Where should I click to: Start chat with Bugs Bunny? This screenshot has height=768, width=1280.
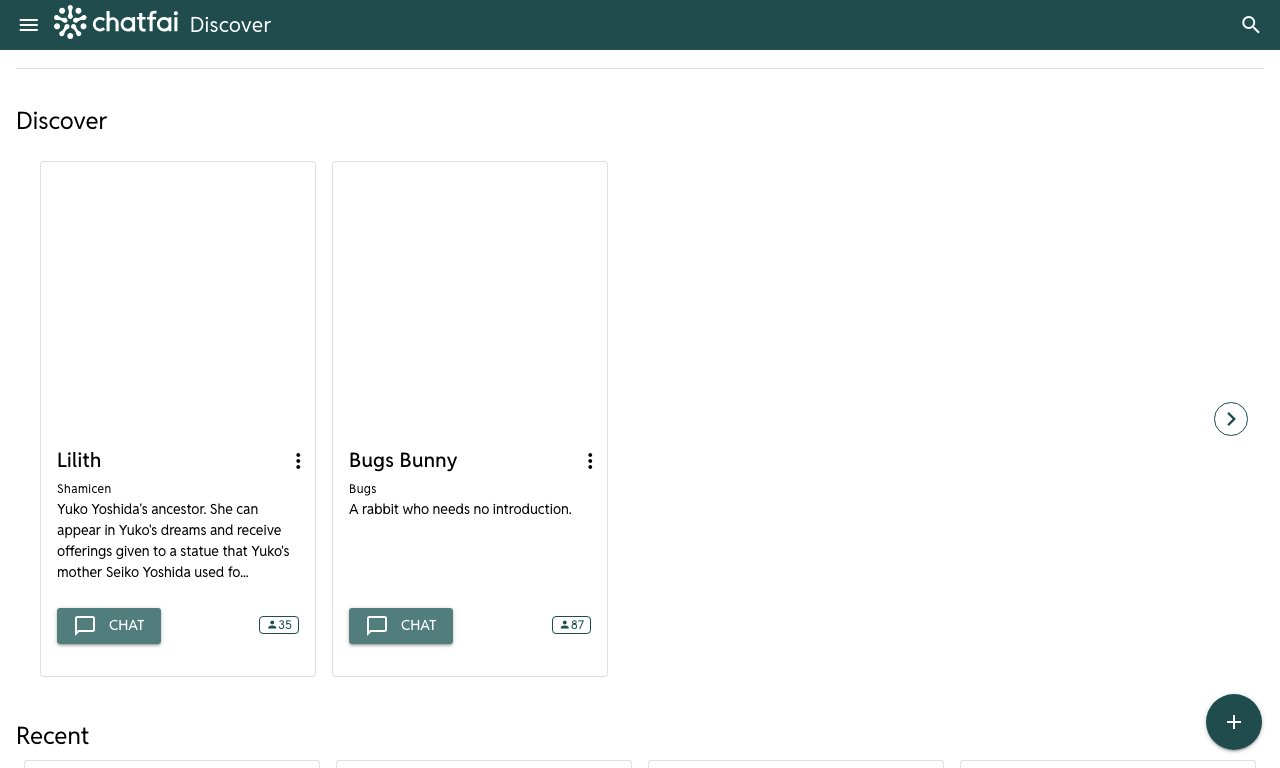(401, 626)
